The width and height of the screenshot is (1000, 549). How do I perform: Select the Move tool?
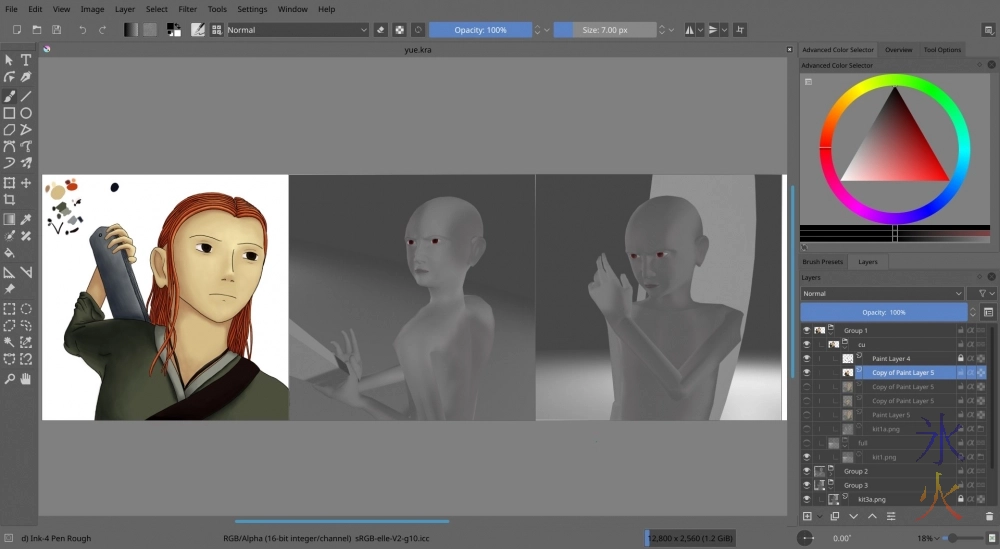pos(26,183)
